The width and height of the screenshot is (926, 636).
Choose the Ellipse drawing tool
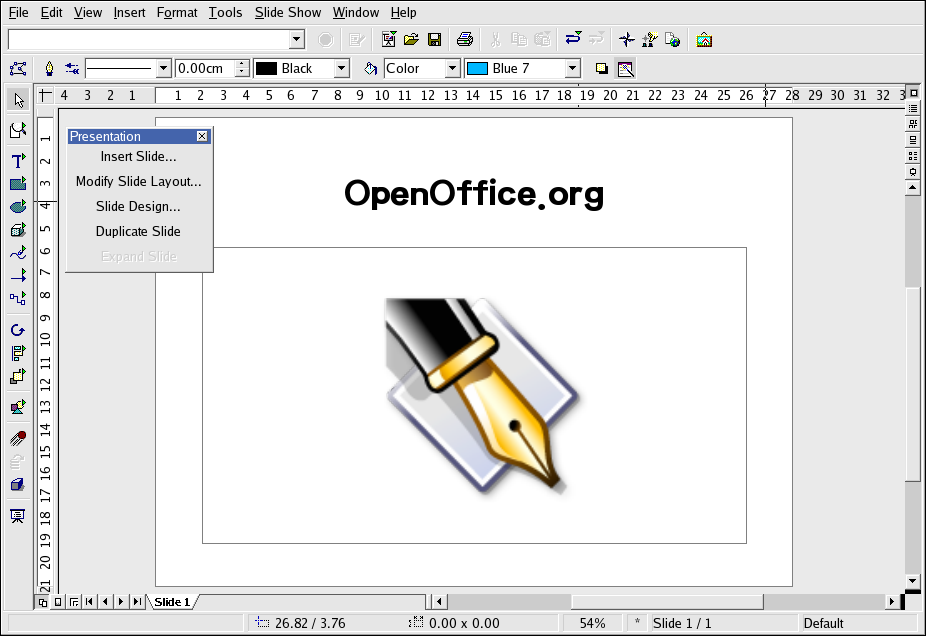pyautogui.click(x=17, y=207)
